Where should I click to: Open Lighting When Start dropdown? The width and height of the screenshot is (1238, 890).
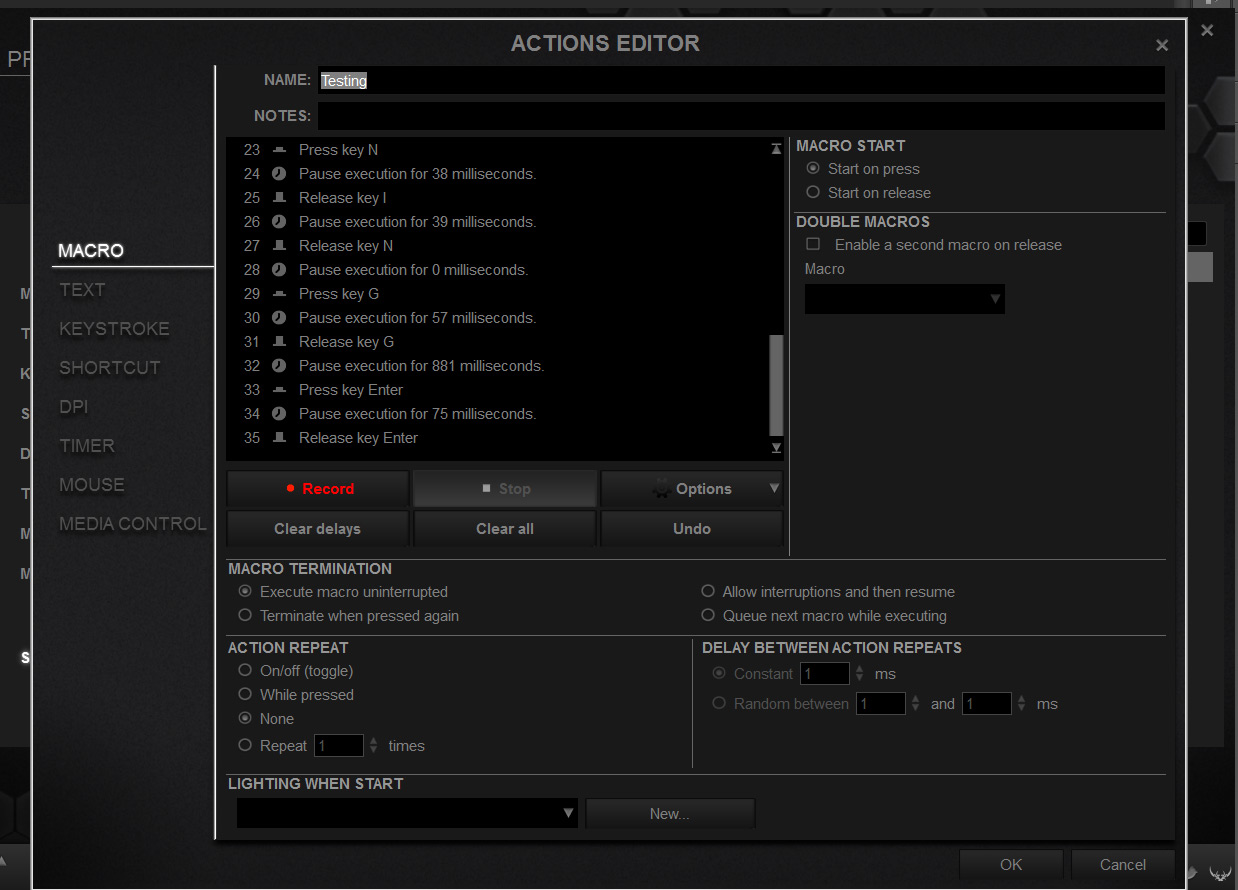(x=407, y=813)
